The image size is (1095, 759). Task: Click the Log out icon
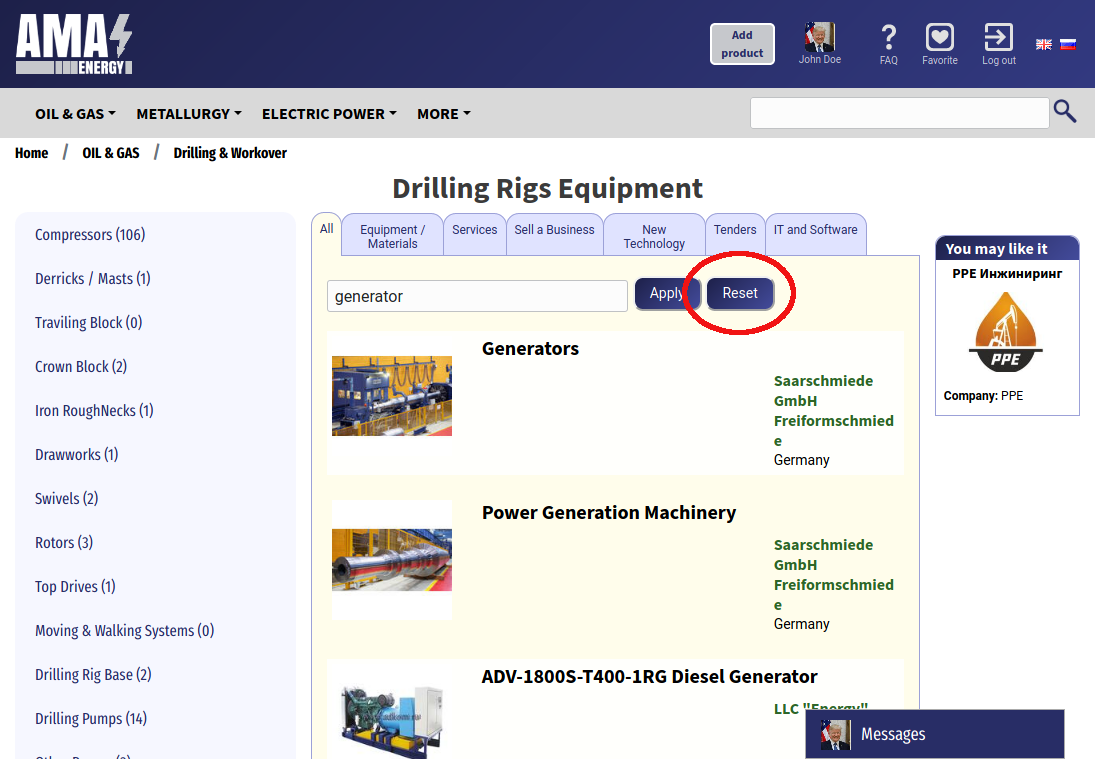[x=998, y=38]
